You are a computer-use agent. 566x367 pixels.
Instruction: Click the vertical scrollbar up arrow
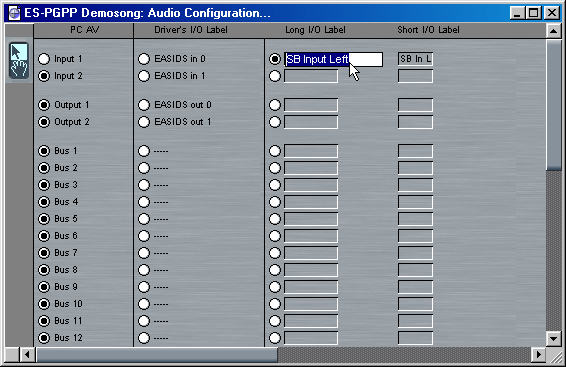553,31
